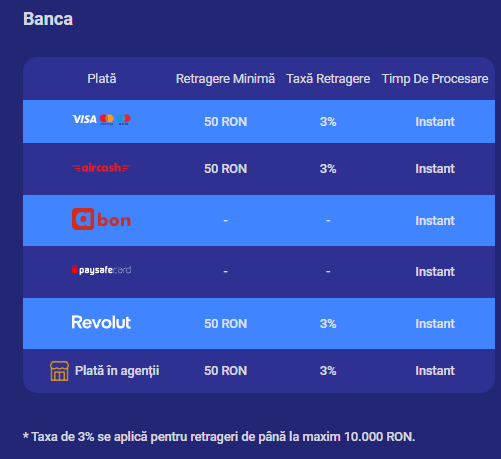Click the agency shop icon

point(59,371)
